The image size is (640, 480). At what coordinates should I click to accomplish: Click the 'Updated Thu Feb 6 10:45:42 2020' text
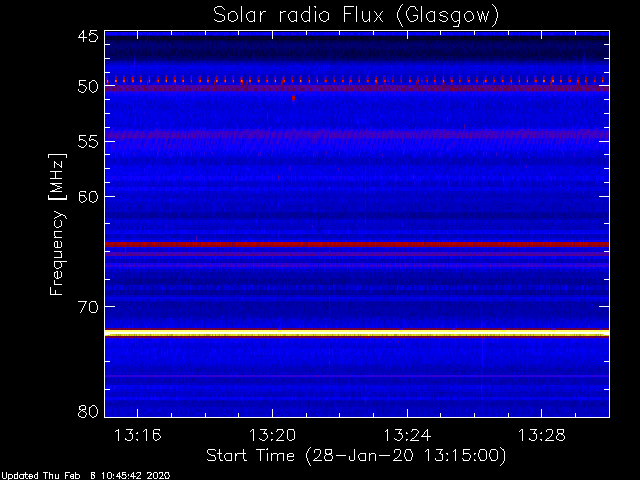[x=85, y=476]
